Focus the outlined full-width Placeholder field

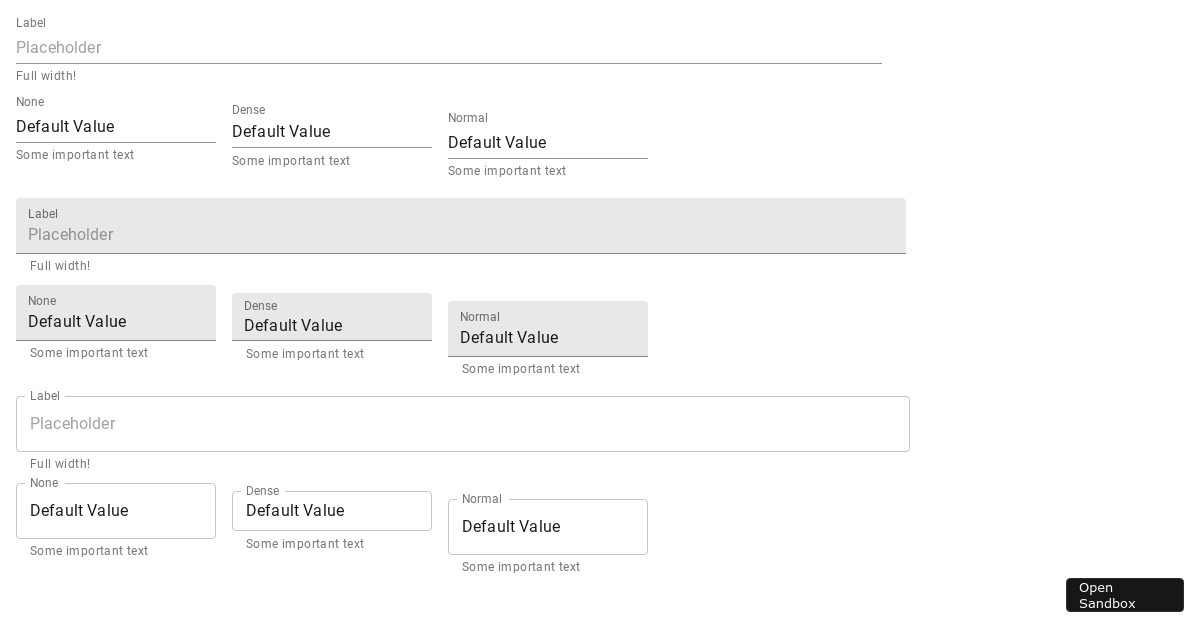click(x=463, y=424)
